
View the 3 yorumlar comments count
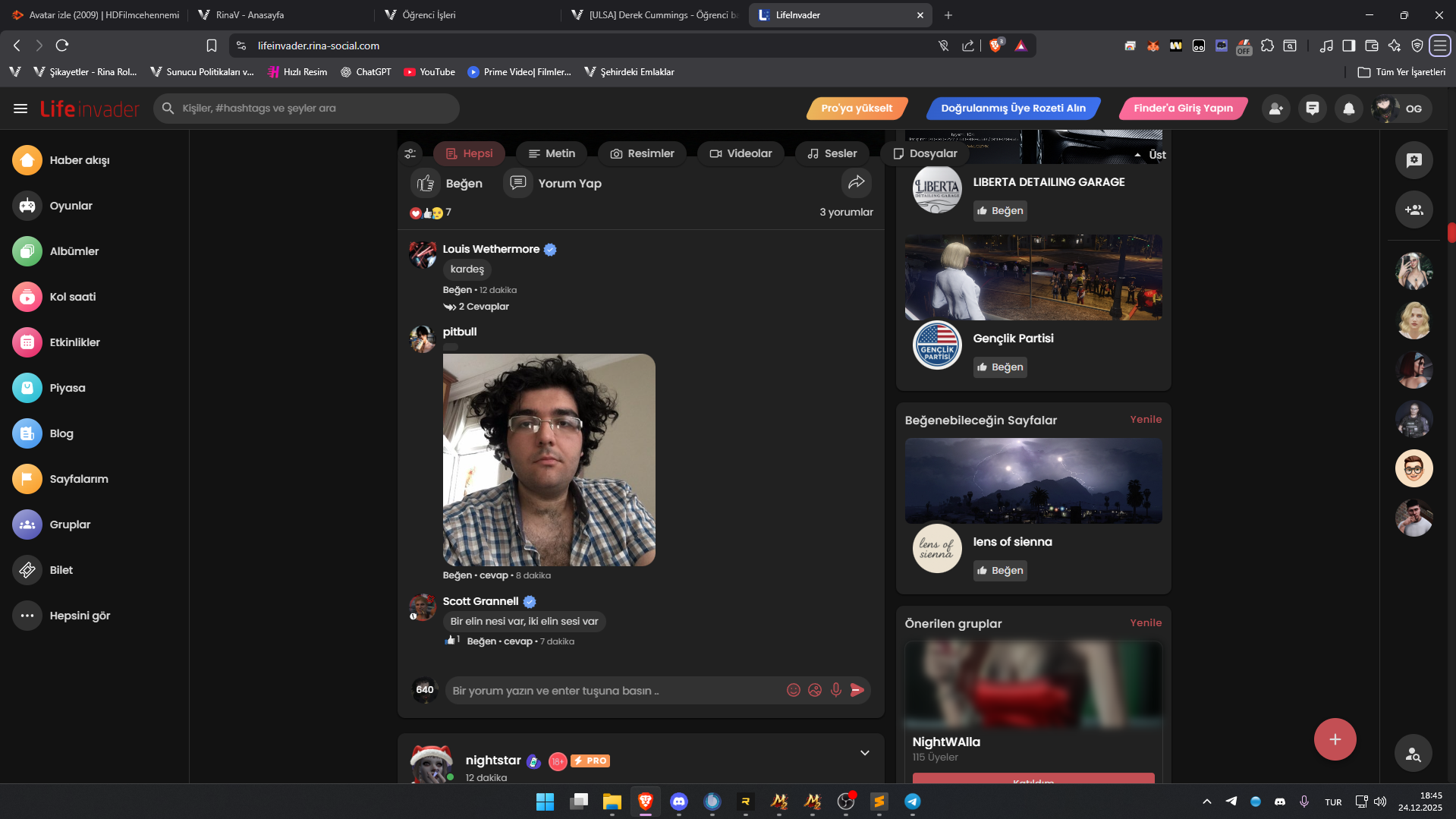click(846, 212)
